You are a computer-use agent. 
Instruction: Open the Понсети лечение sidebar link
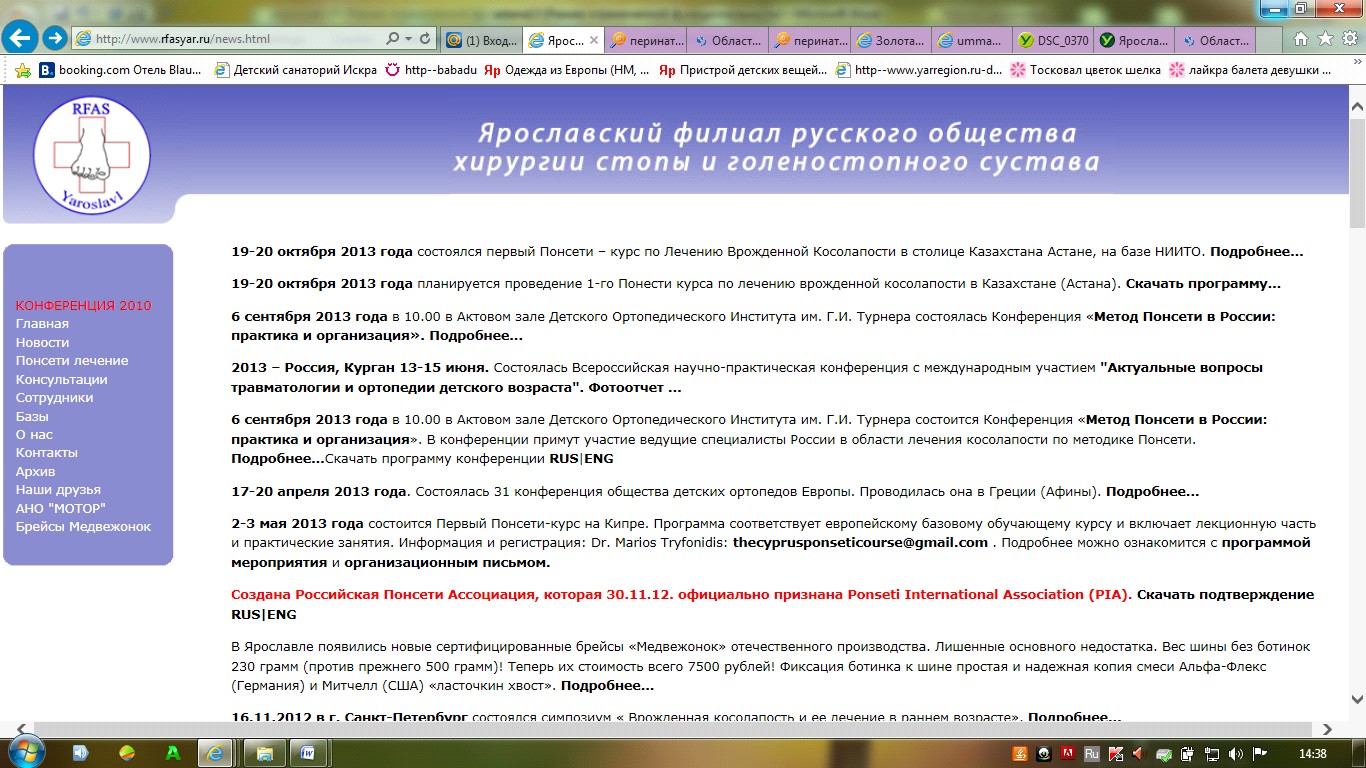[x=72, y=361]
